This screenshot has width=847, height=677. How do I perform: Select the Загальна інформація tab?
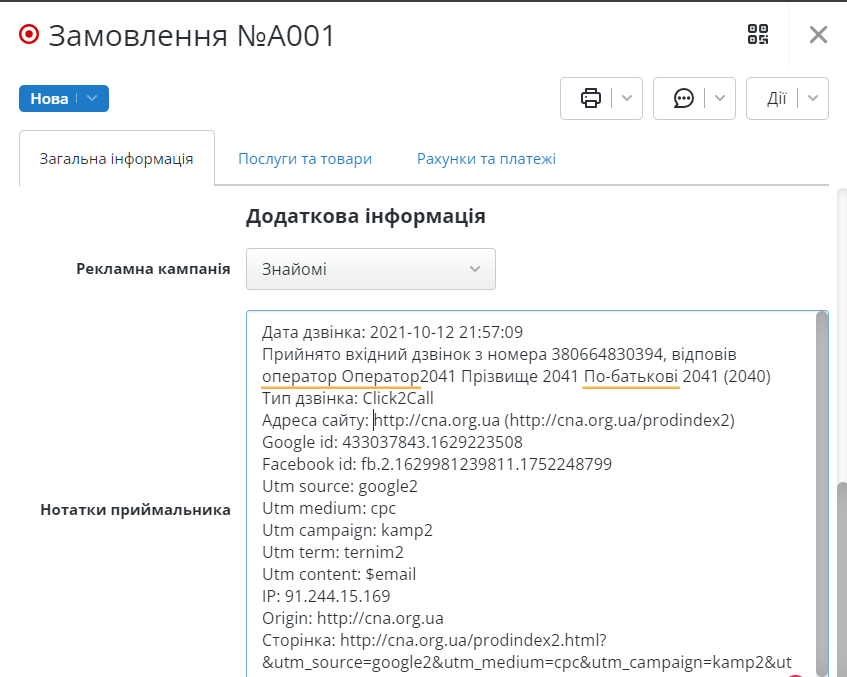click(116, 159)
